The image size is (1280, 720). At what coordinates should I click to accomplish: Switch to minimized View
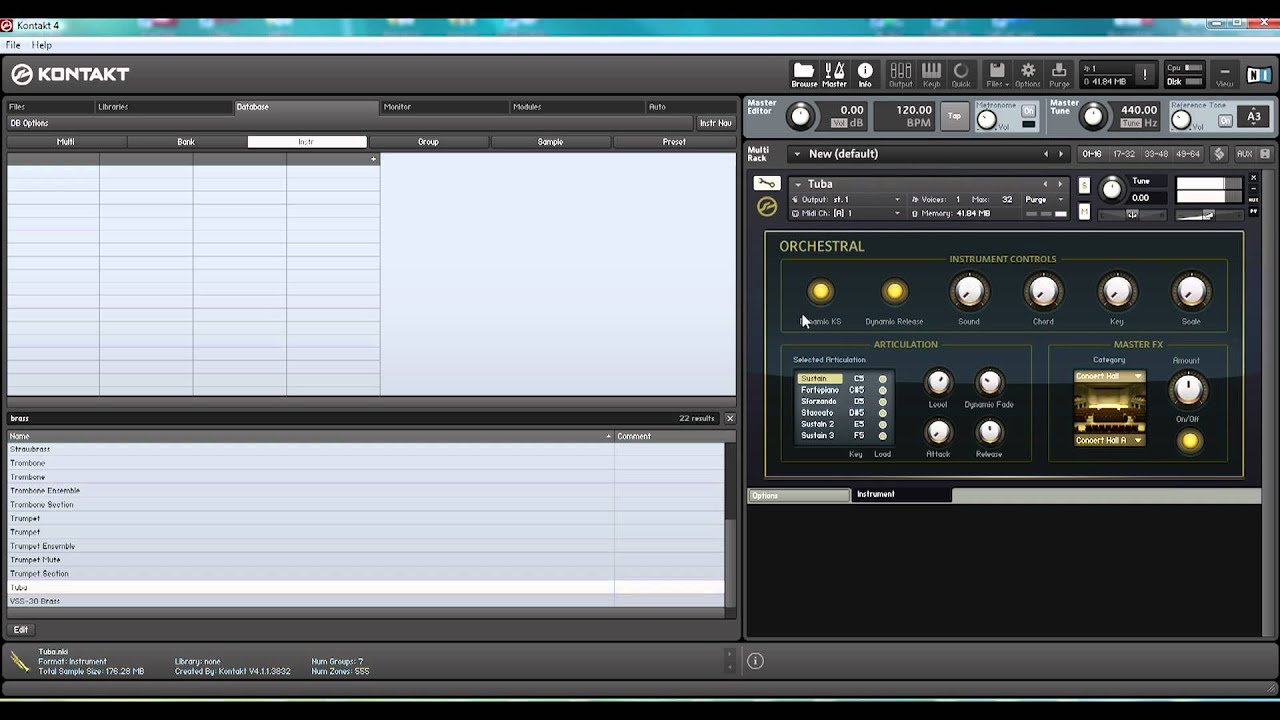1224,75
